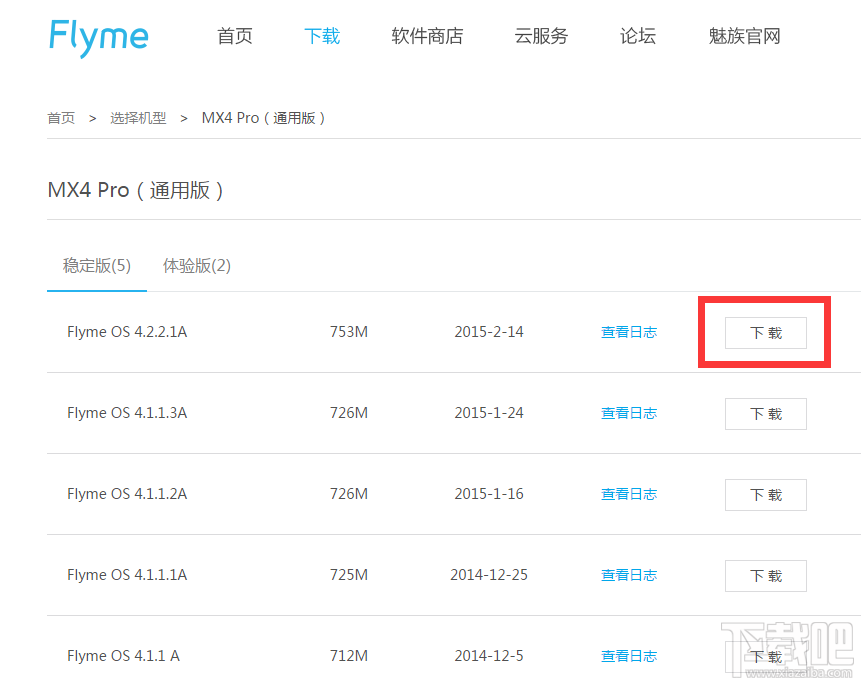
Task: Open the 首页 navigation menu item
Action: (x=235, y=37)
